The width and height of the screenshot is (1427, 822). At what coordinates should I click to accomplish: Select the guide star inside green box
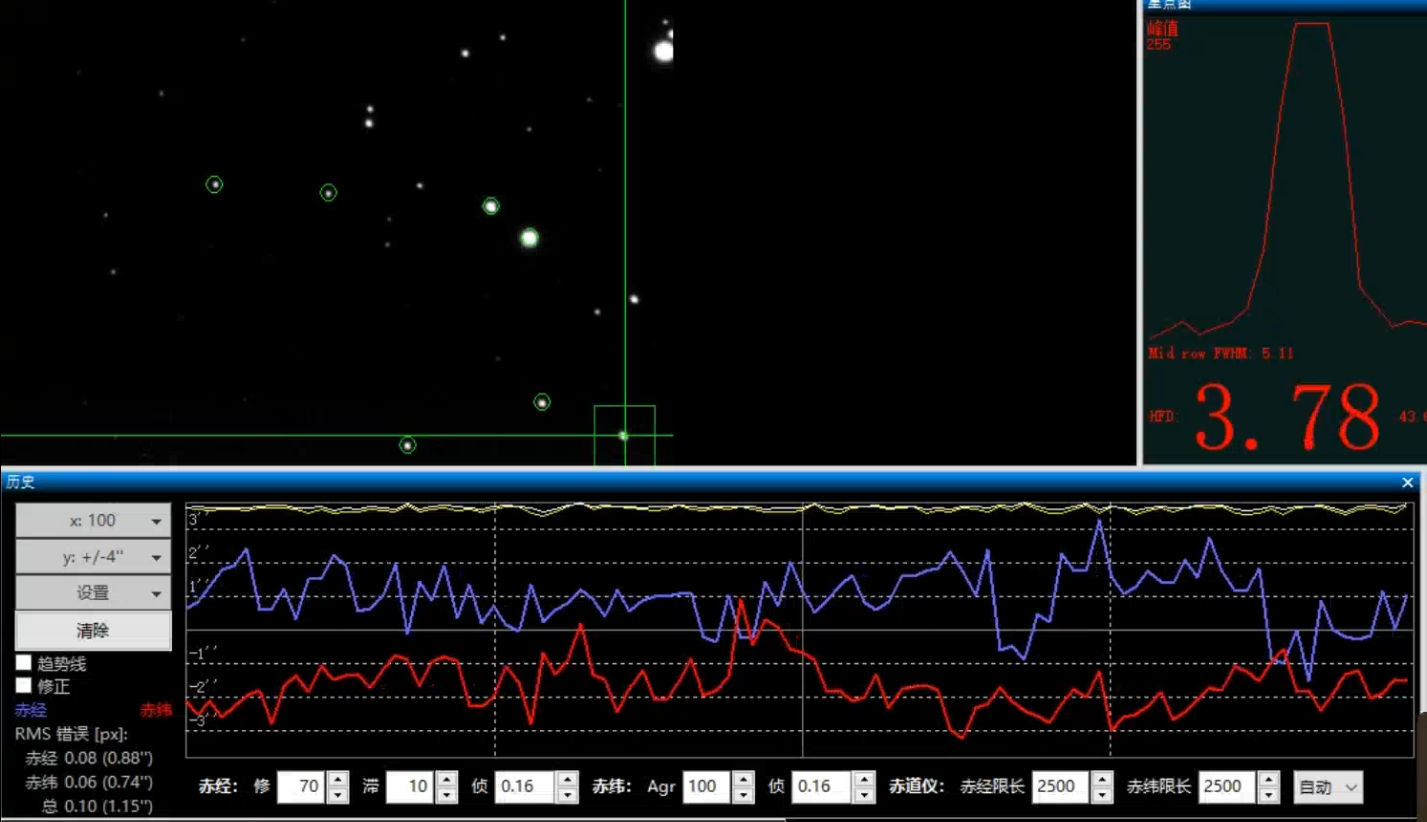click(x=623, y=436)
